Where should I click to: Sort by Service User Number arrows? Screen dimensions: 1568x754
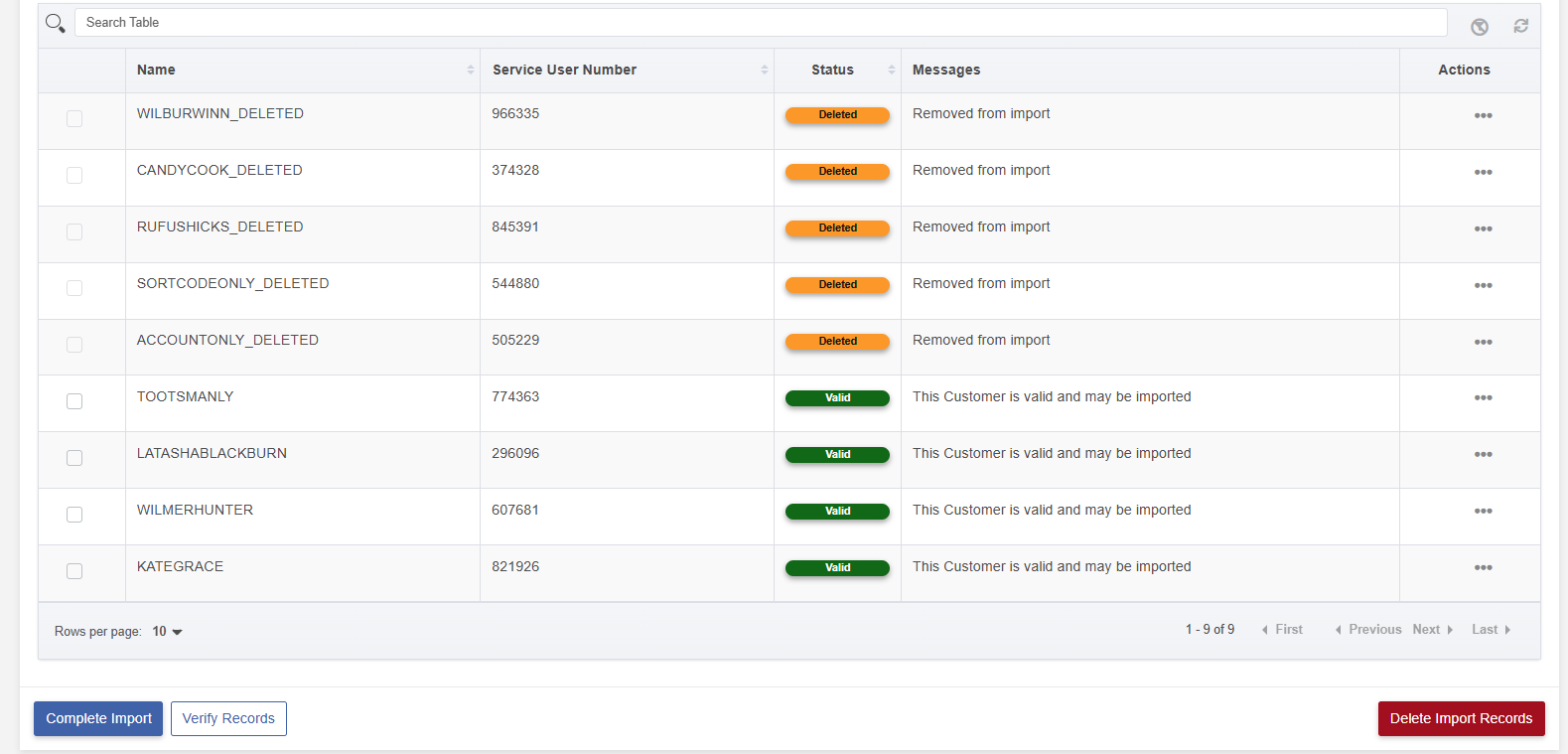[764, 70]
